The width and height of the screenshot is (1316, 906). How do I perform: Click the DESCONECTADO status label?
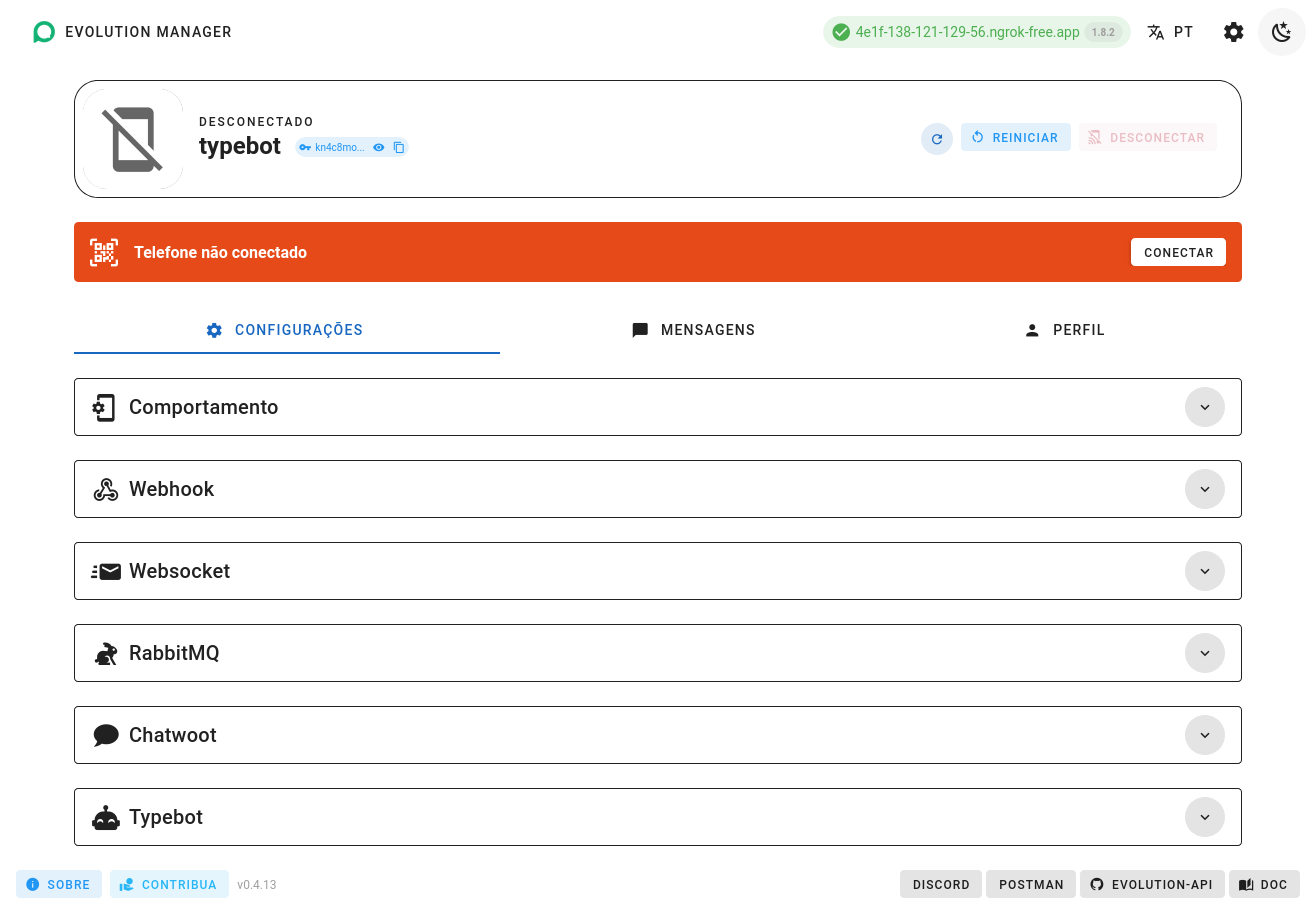coord(256,122)
